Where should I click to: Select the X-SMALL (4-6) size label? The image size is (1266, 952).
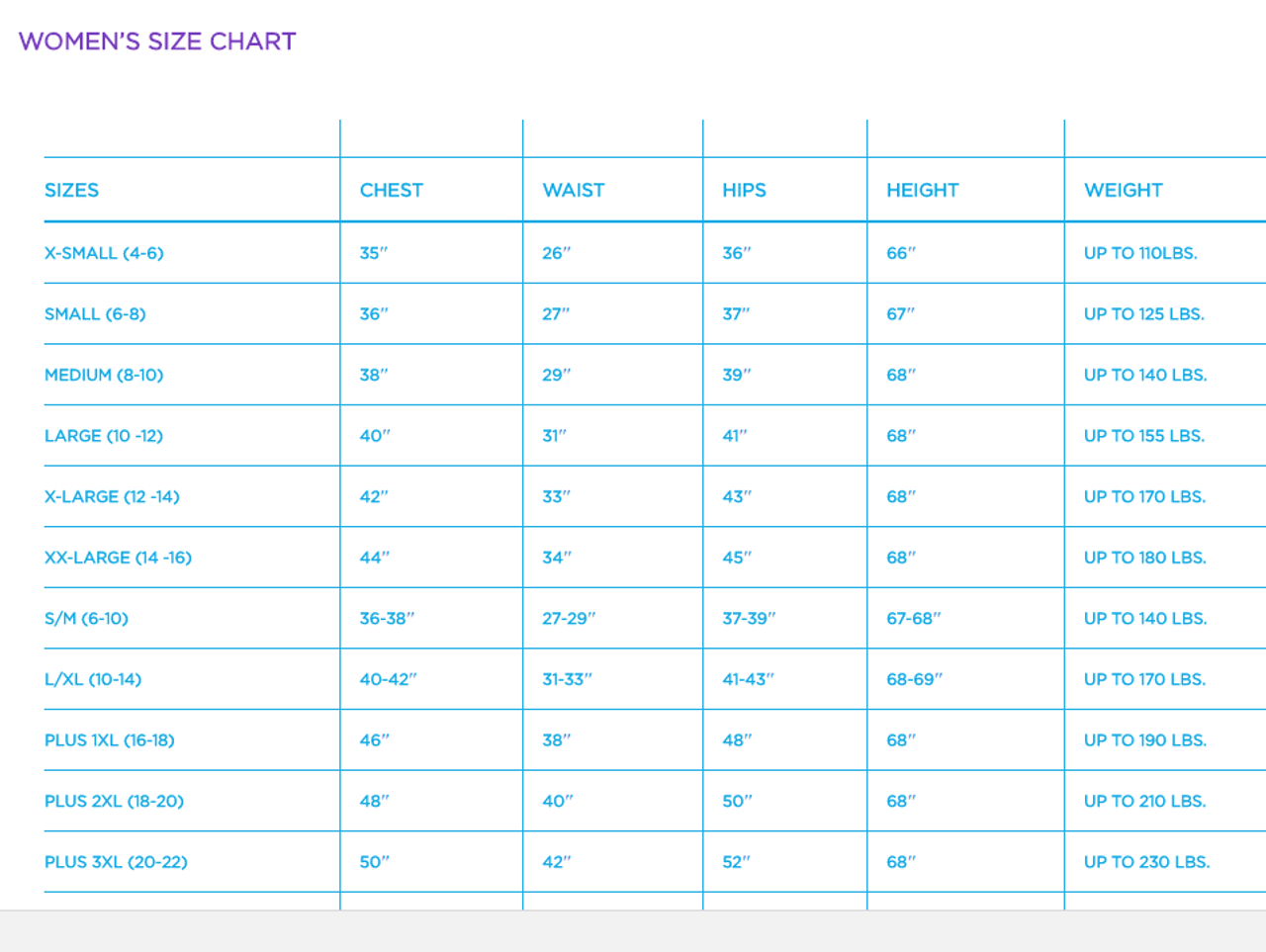click(104, 253)
